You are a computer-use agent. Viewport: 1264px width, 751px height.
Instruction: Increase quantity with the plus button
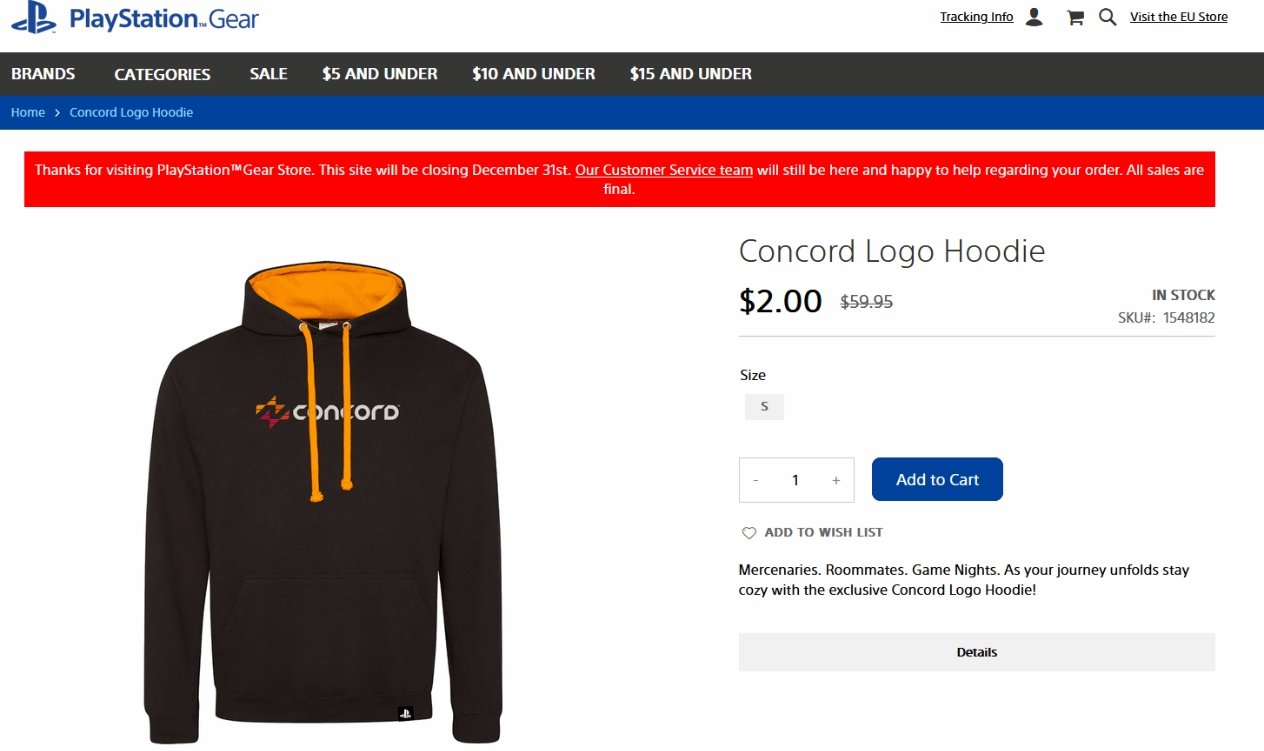point(836,480)
